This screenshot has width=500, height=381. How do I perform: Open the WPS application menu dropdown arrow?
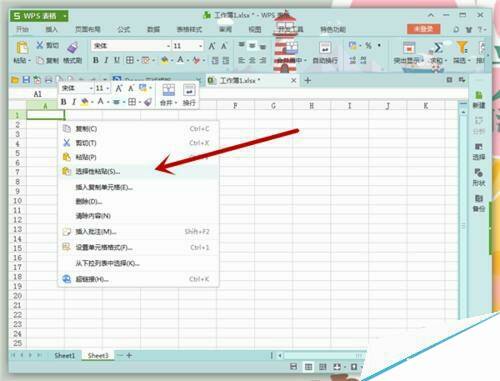click(65, 16)
